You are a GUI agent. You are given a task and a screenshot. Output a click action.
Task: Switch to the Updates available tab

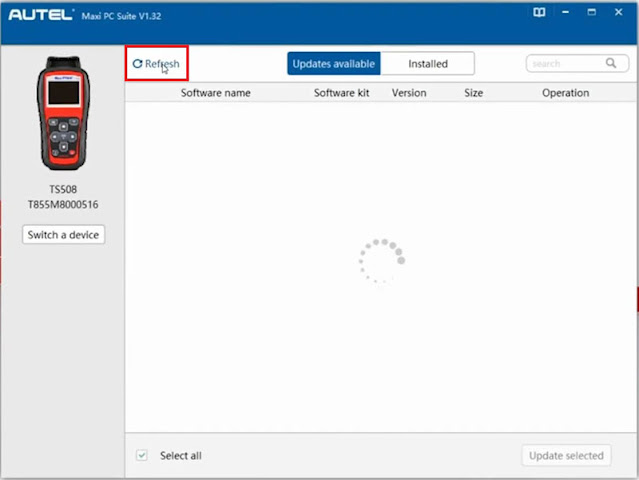click(x=334, y=64)
